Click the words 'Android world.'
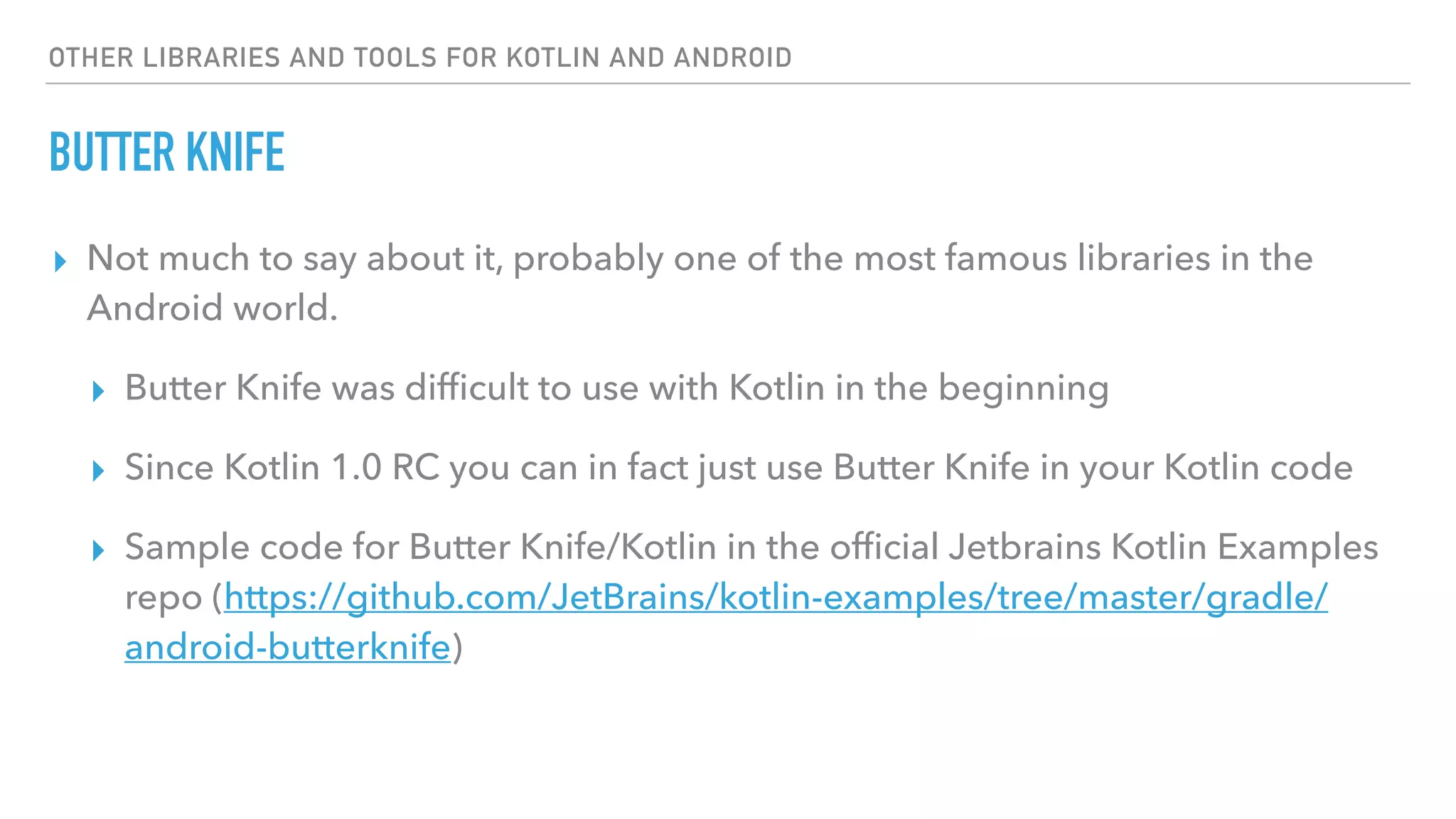The height and width of the screenshot is (819, 1456). tap(213, 309)
